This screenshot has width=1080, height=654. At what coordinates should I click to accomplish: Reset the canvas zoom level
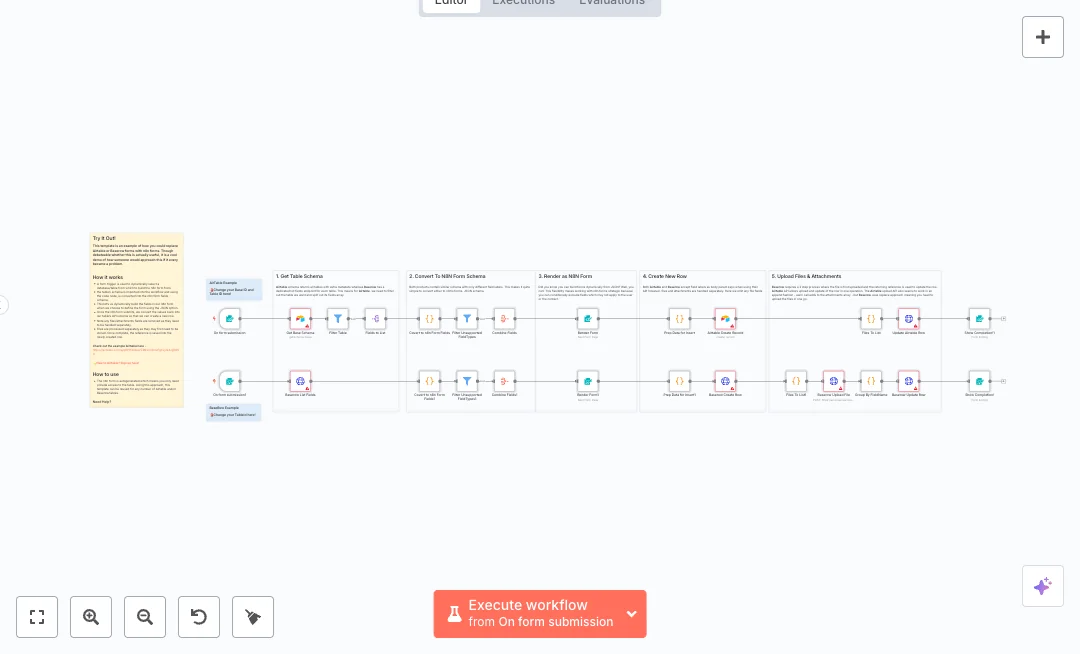199,617
